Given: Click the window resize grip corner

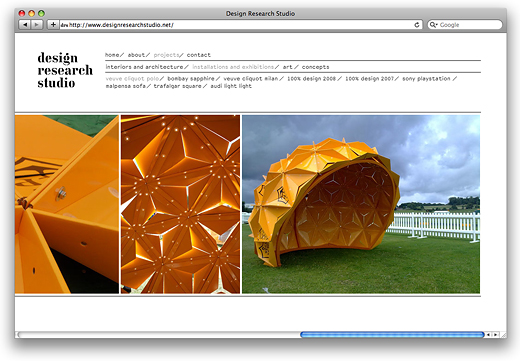Looking at the screenshot, I should click(503, 335).
